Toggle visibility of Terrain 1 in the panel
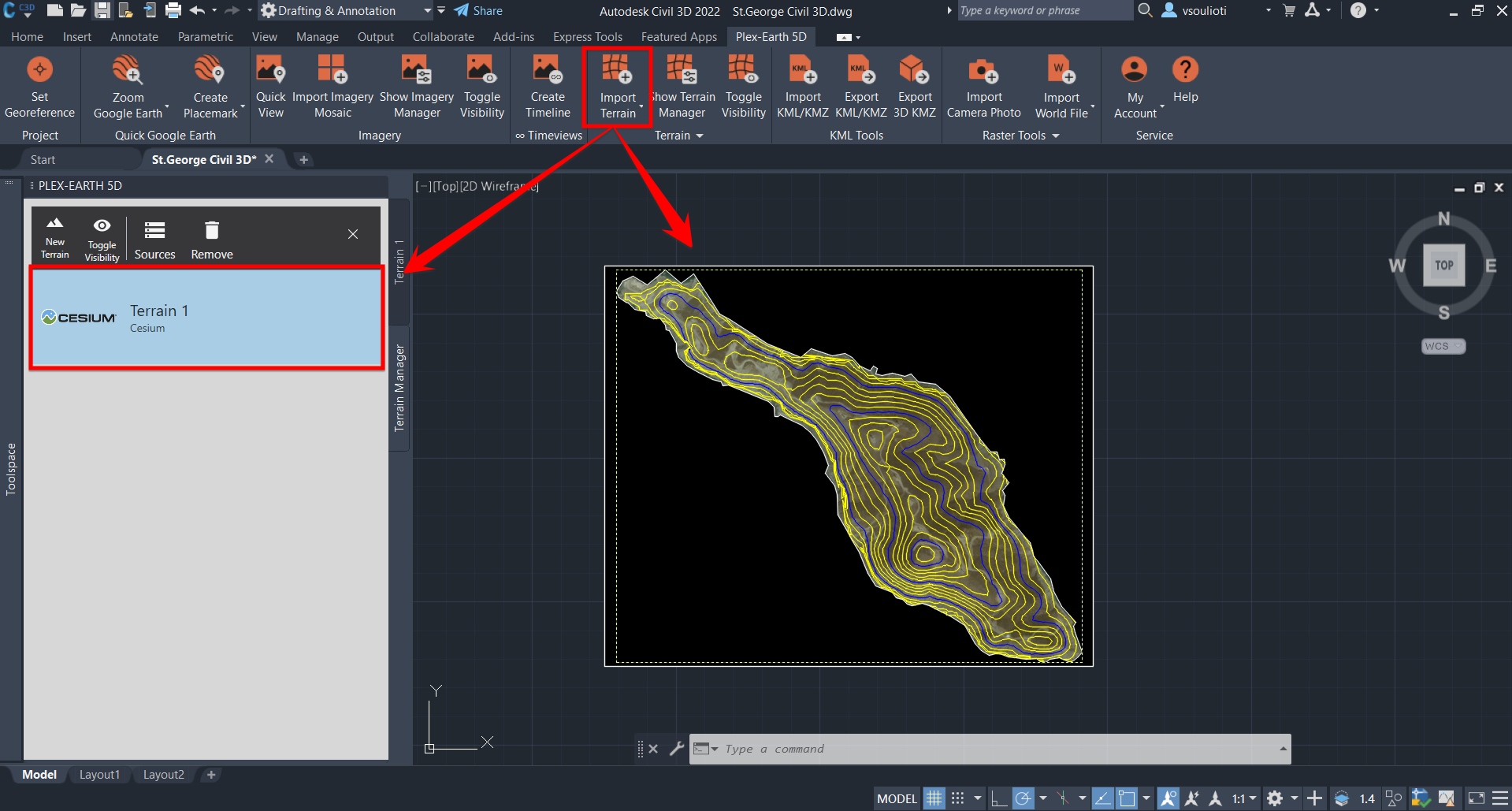The height and width of the screenshot is (811, 1512). [102, 236]
